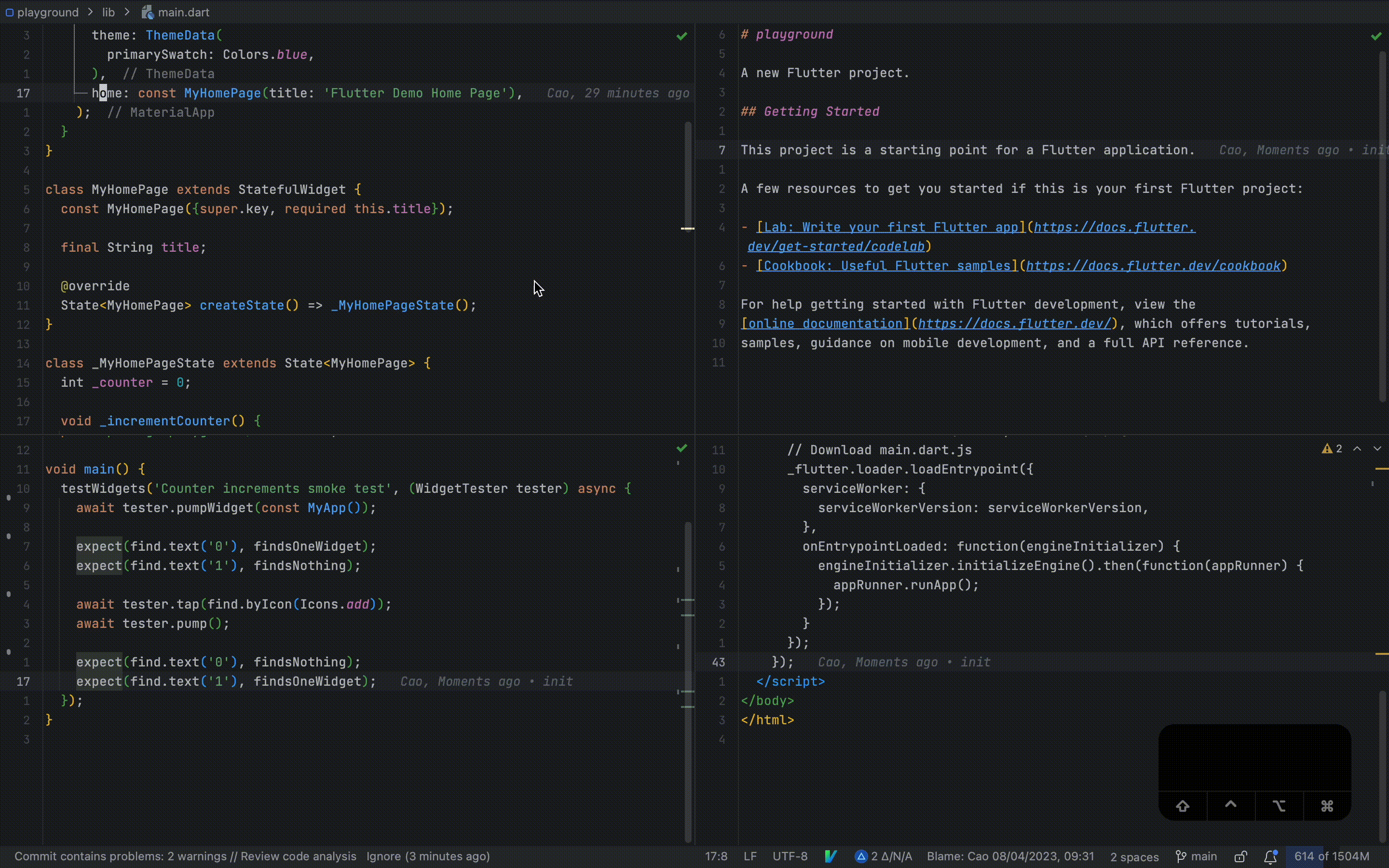Toggle the Shift key in the key overlay

click(x=1183, y=806)
